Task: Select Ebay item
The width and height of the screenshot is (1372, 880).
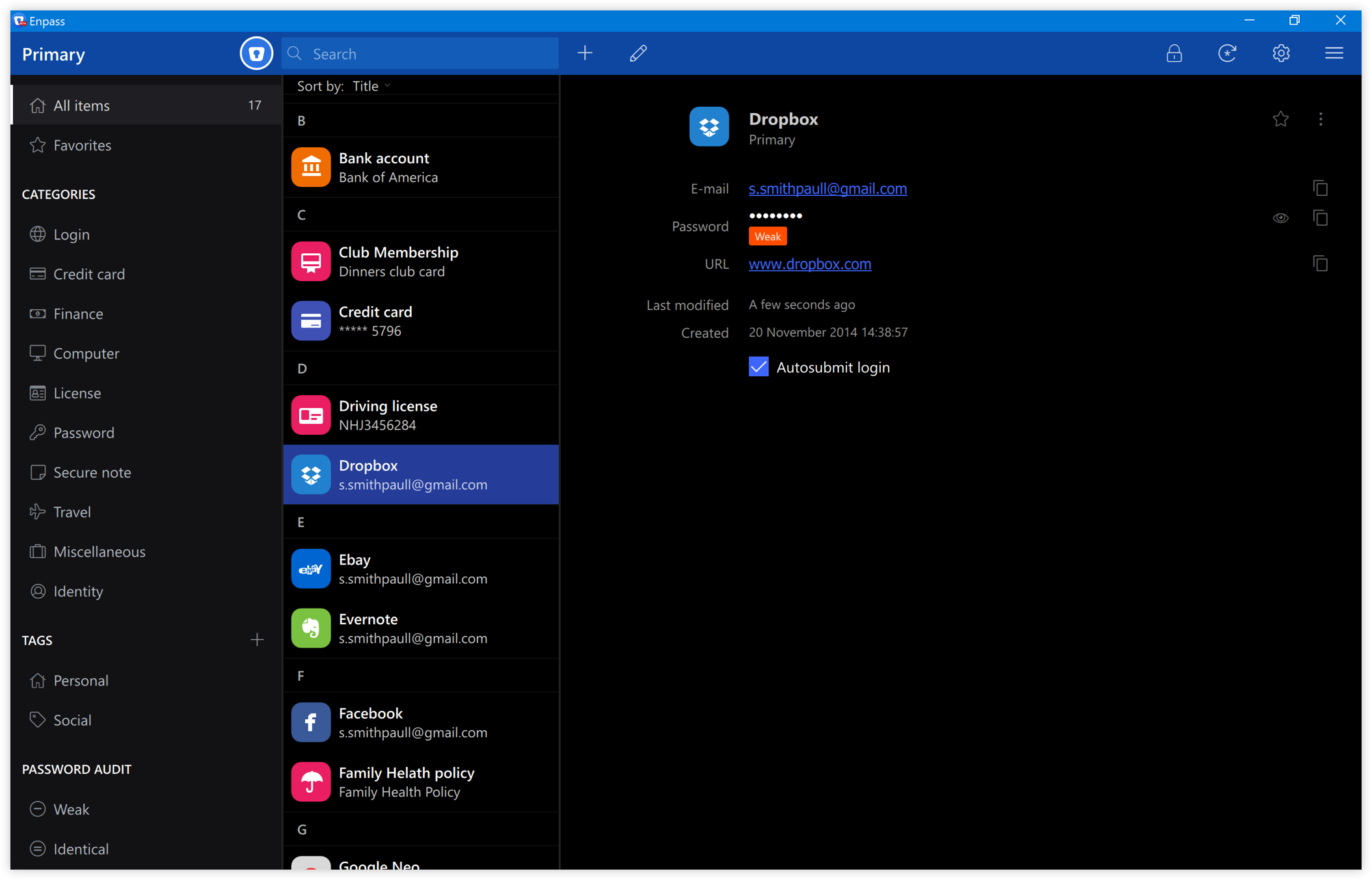Action: point(421,569)
